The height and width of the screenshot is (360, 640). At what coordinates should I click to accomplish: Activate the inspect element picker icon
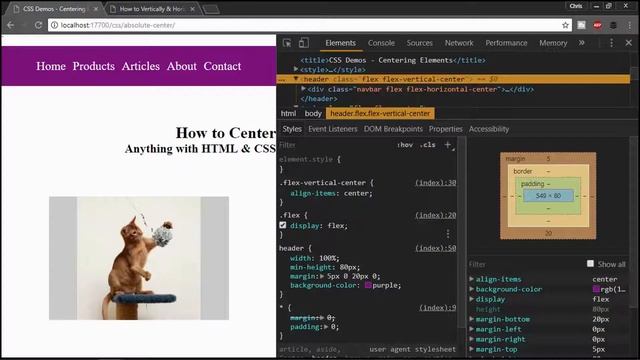point(287,43)
